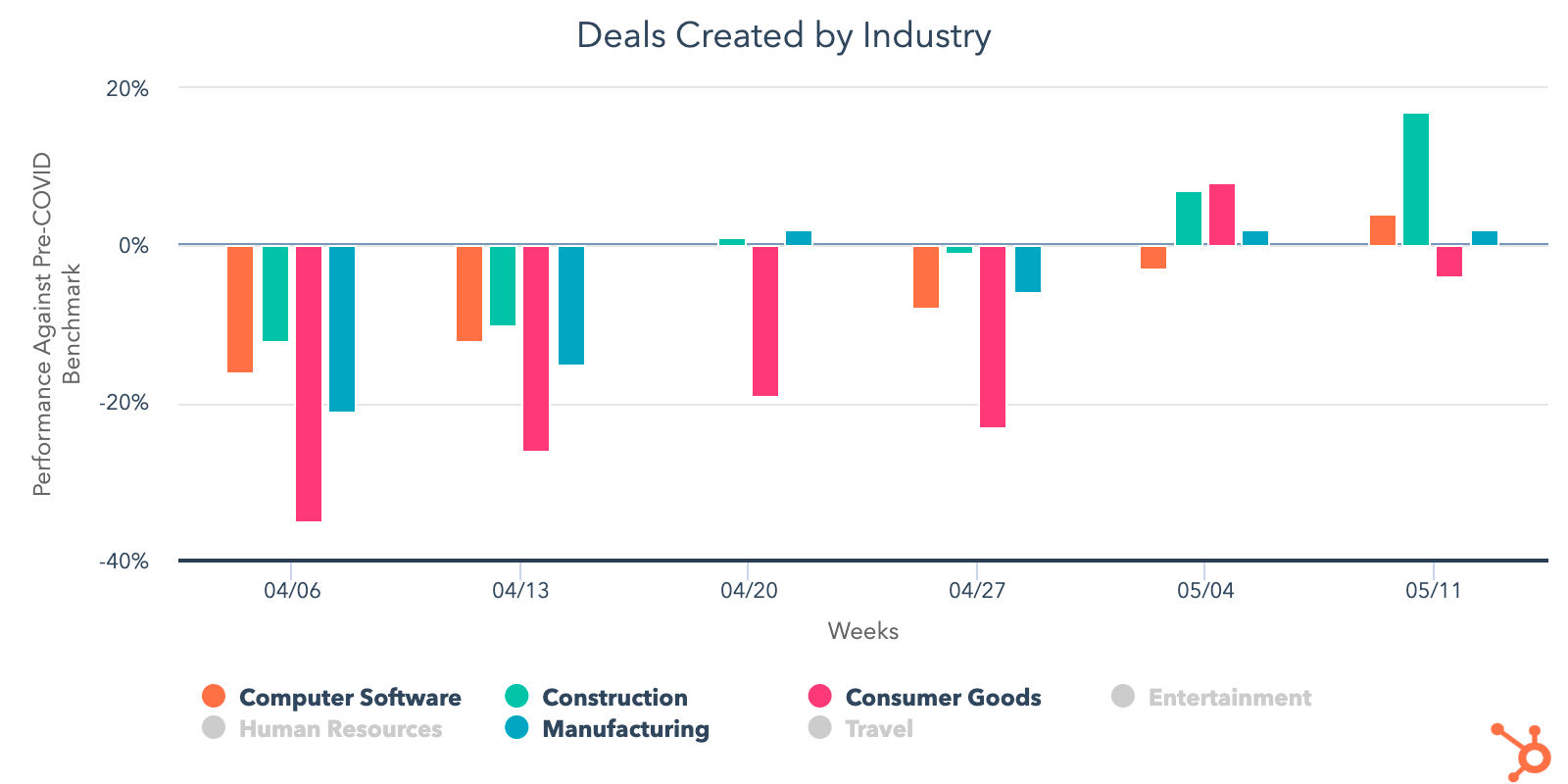Click the Deals Created by Industry title
Image resolution: width=1568 pixels, height=784 pixels.
pyautogui.click(x=783, y=35)
